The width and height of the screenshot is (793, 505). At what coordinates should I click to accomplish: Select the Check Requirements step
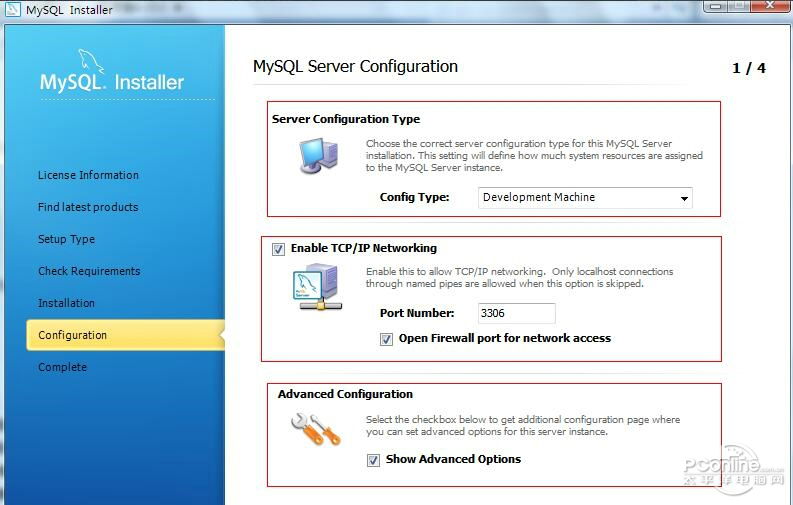(89, 271)
